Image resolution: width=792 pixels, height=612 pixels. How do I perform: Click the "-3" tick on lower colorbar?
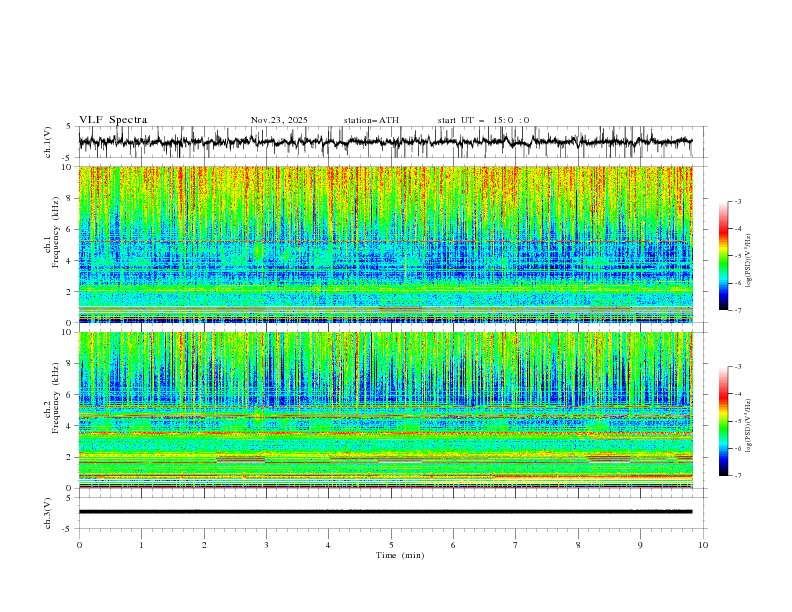click(x=737, y=367)
